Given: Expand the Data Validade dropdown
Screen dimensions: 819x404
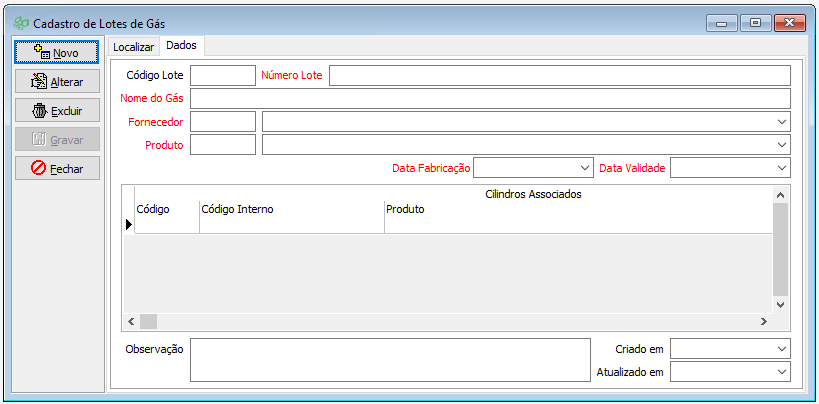Looking at the screenshot, I should click(x=781, y=168).
